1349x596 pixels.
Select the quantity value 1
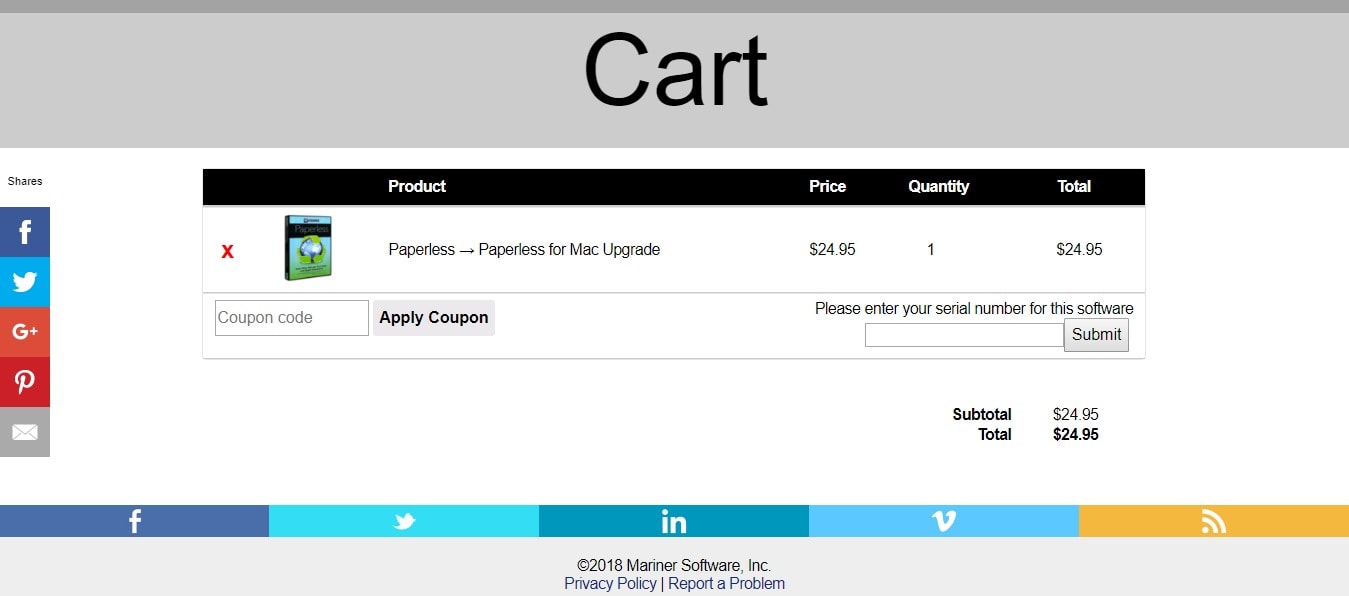pyautogui.click(x=931, y=249)
